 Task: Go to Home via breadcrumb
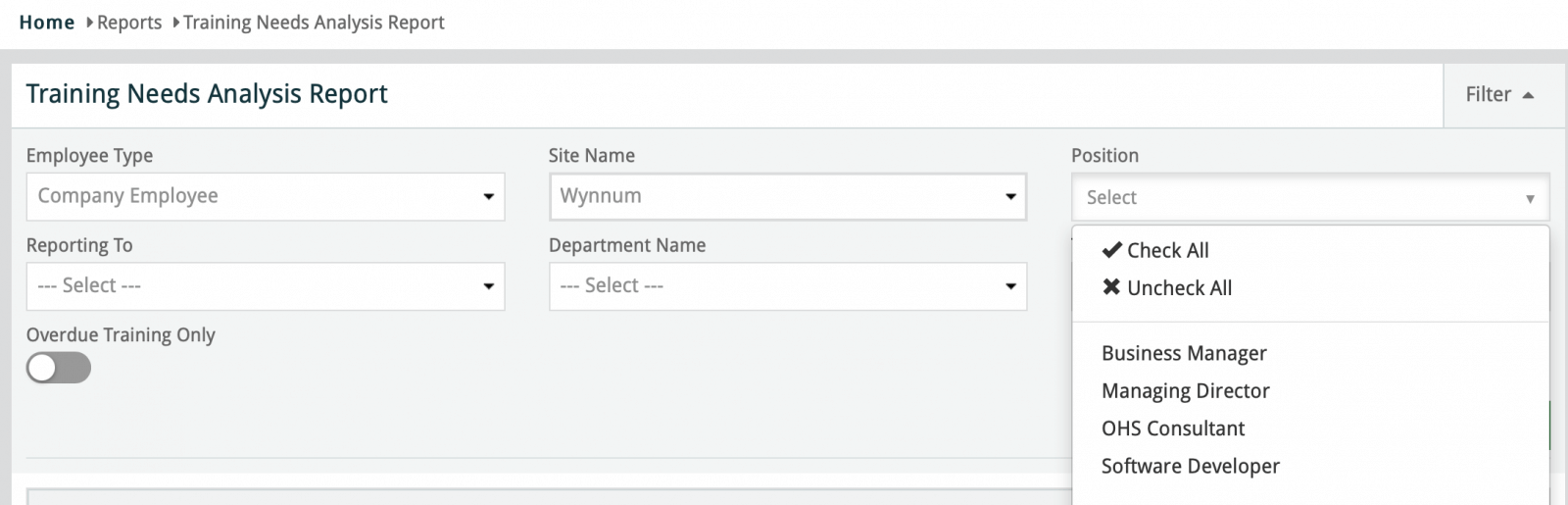coord(46,23)
